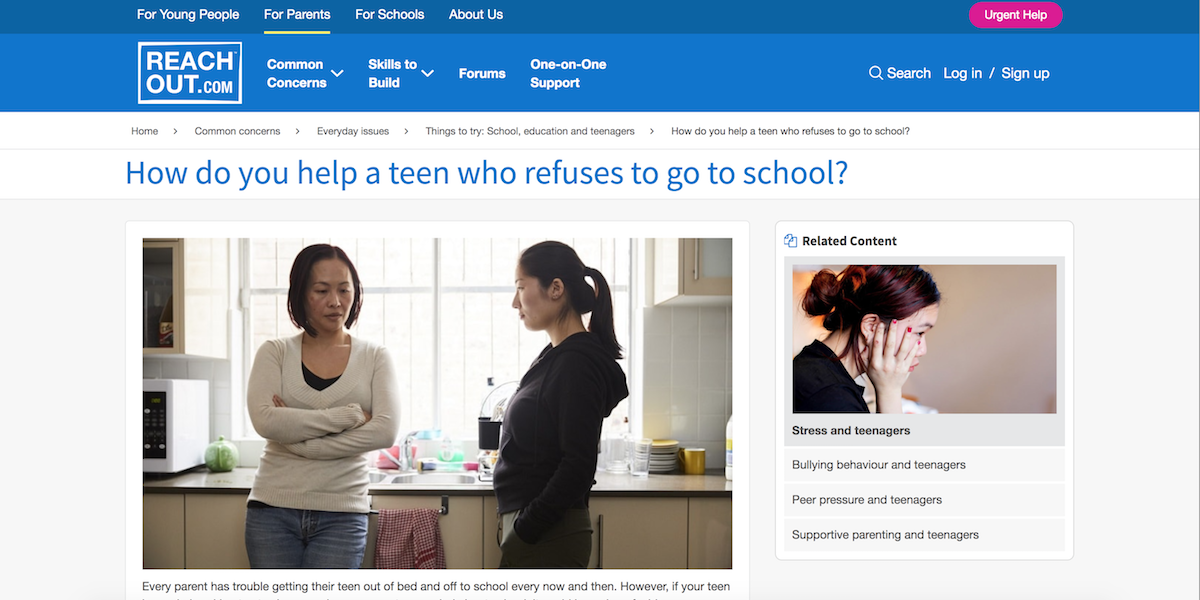Image resolution: width=1200 pixels, height=600 pixels.
Task: Open the Forums menu item
Action: point(482,74)
